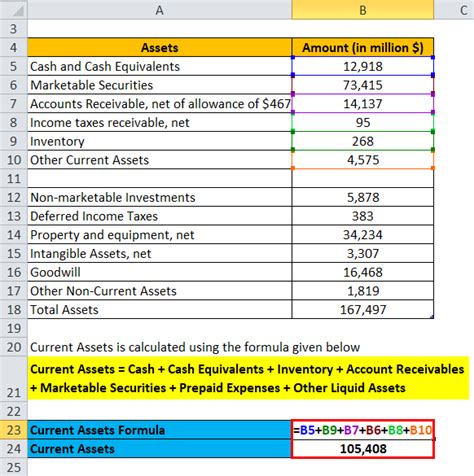Select 'Non-marketable Investments' cell

click(159, 197)
